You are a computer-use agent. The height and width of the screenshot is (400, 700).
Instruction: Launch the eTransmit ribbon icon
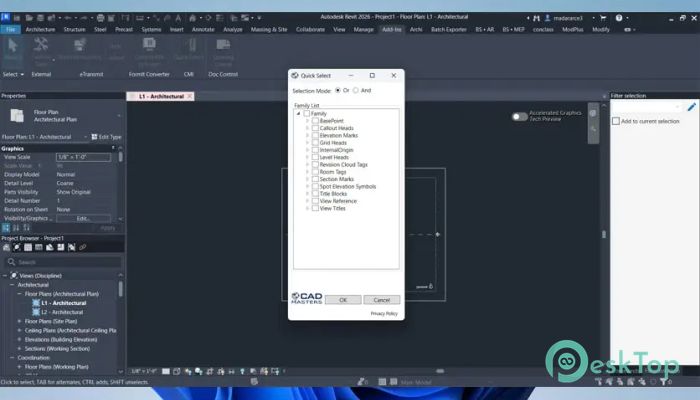80,45
